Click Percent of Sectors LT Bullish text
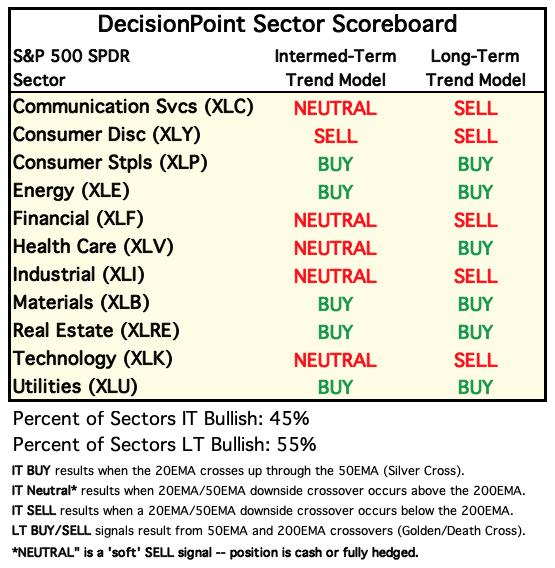The image size is (555, 568). [x=165, y=444]
